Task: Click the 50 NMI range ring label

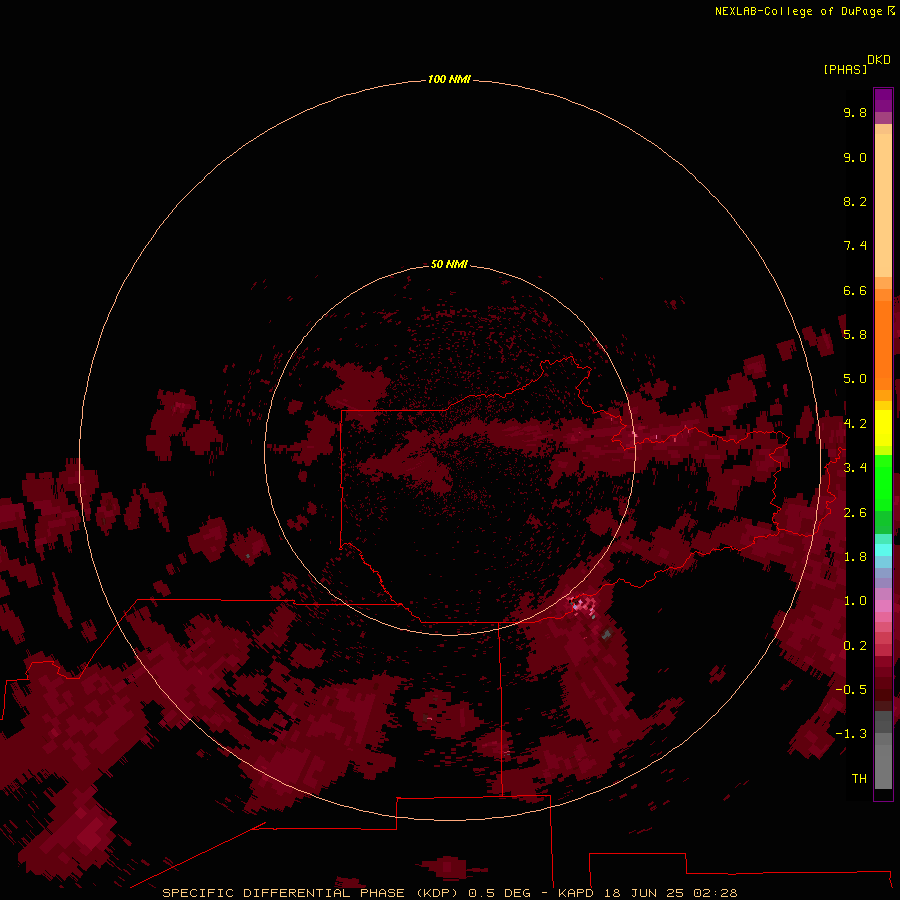Action: tap(449, 264)
